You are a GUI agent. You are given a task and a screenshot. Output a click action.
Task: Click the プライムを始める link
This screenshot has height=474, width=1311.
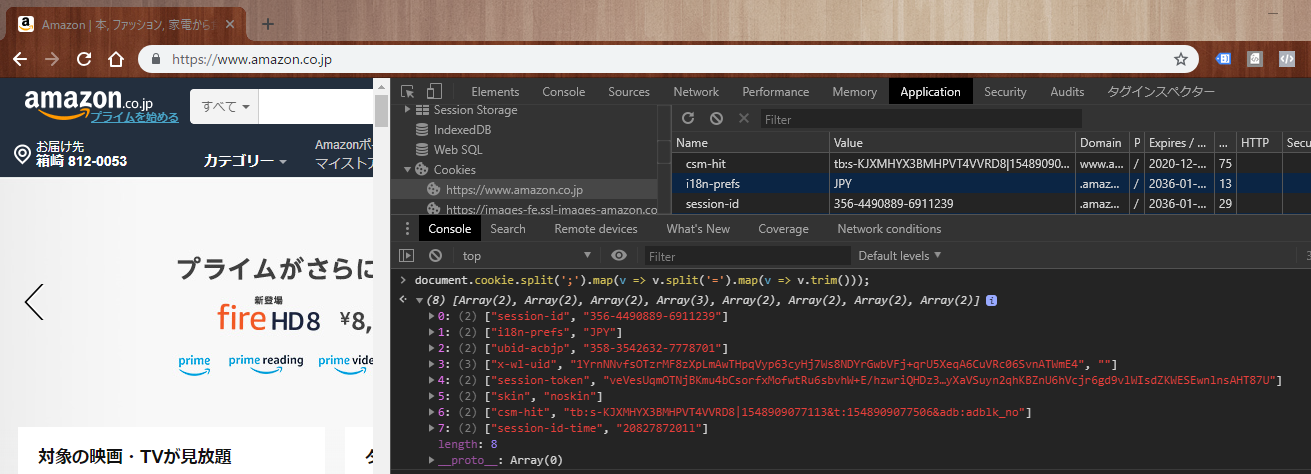click(x=135, y=117)
